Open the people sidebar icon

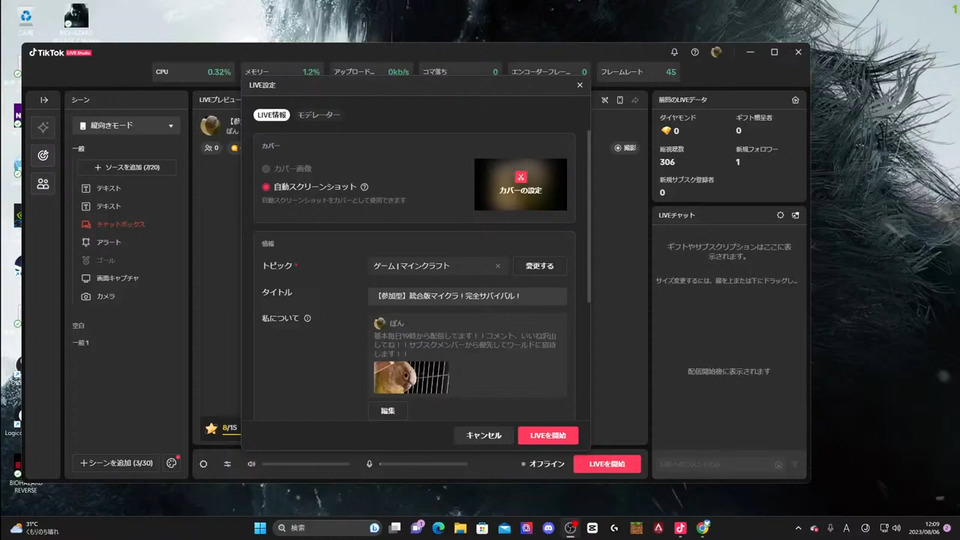(43, 184)
